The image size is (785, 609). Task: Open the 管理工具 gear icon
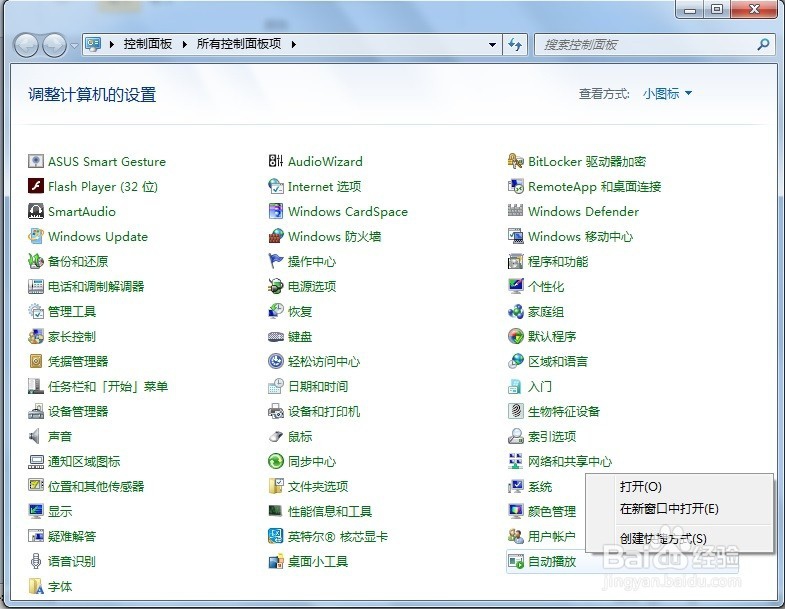[36, 312]
